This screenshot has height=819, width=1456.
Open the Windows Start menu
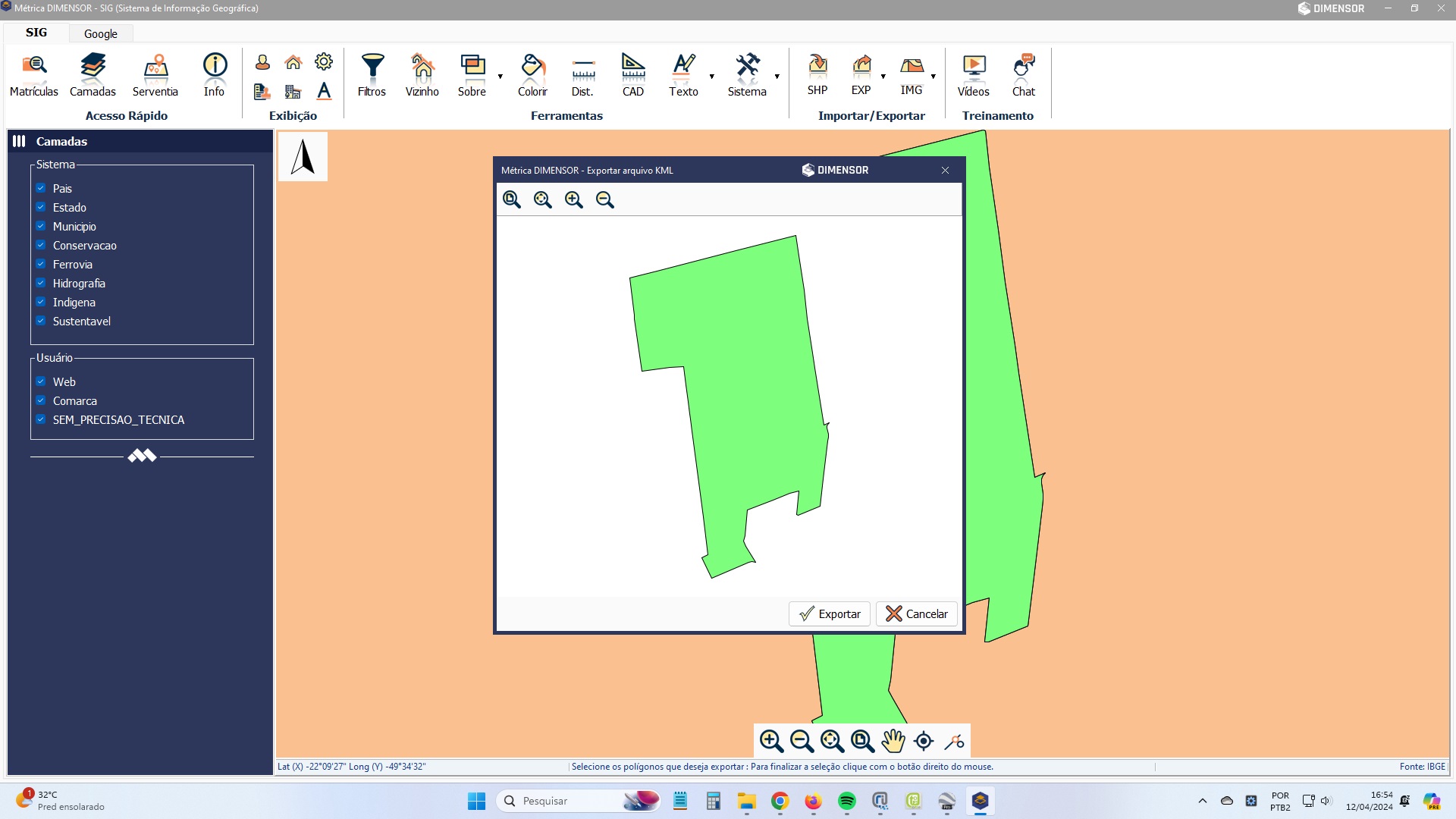pos(477,801)
